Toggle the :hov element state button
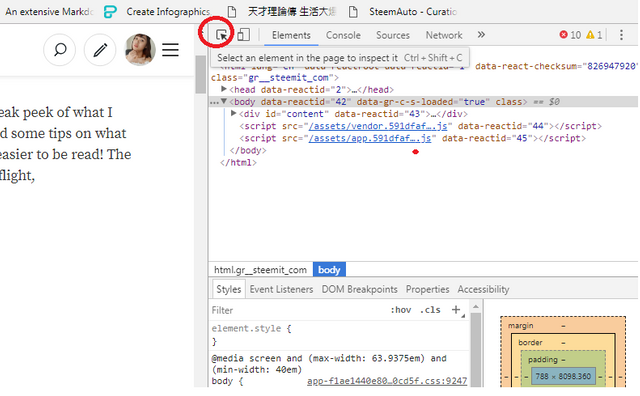640x396 pixels. point(401,310)
